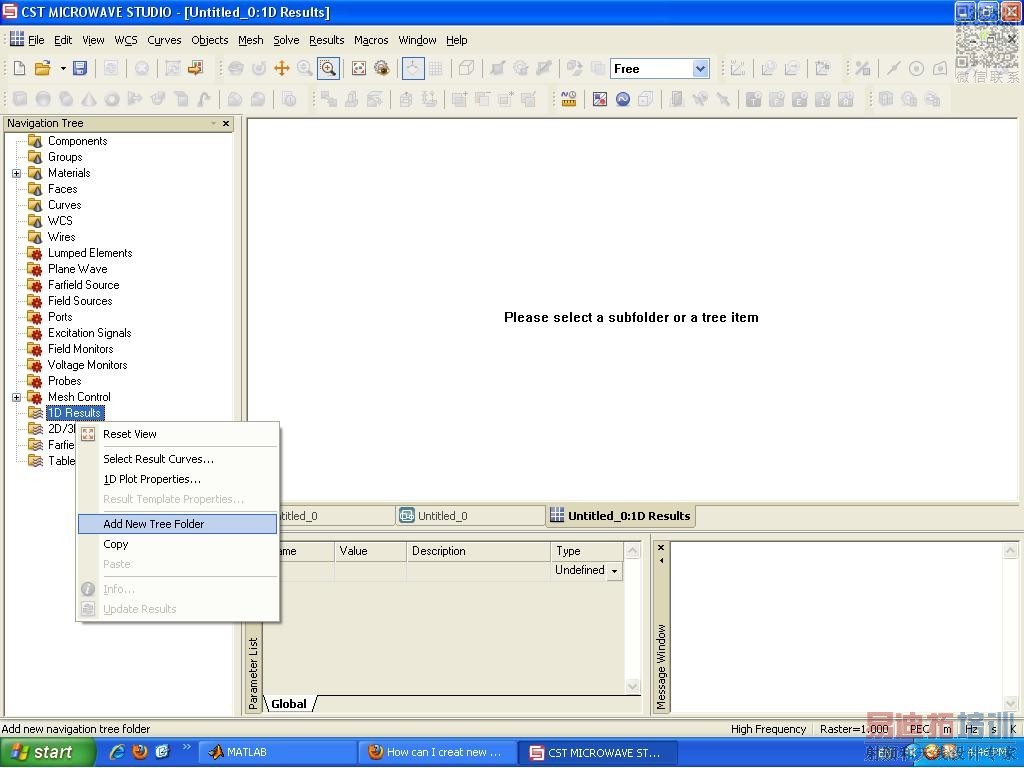The image size is (1024, 768).
Task: Open the Results menu
Action: 327,40
